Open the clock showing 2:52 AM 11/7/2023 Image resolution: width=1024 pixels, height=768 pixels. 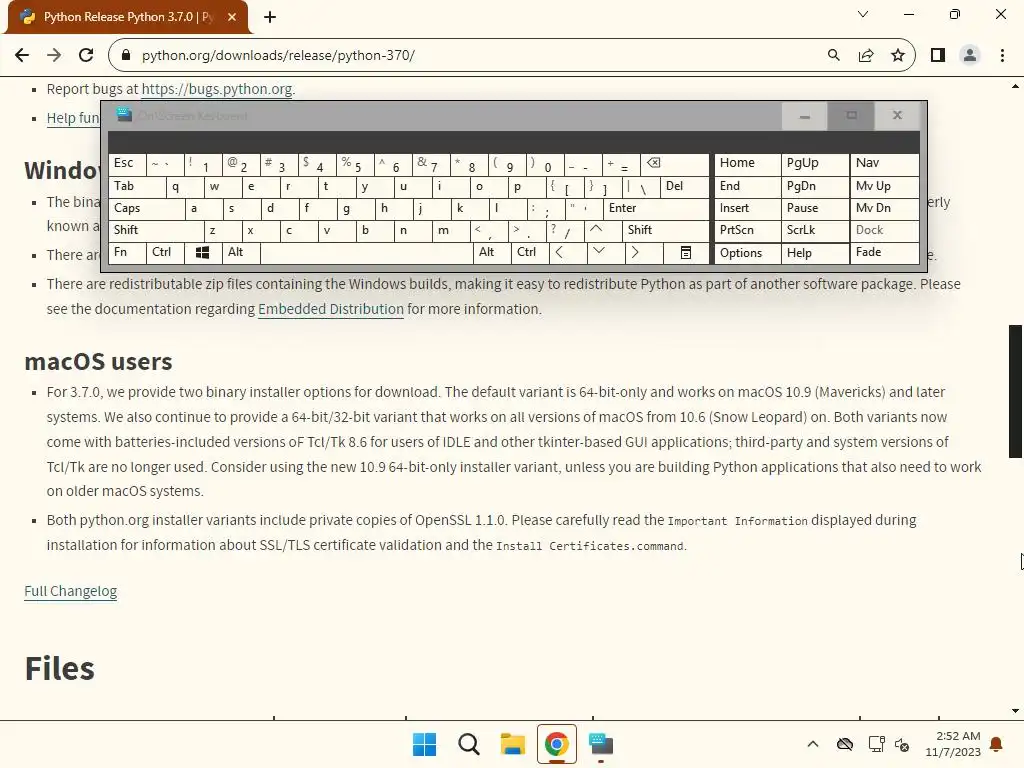tap(953, 744)
